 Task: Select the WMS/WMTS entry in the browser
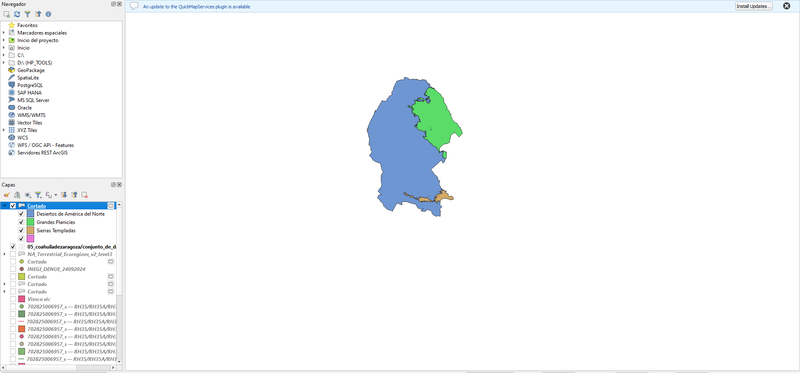(31, 115)
